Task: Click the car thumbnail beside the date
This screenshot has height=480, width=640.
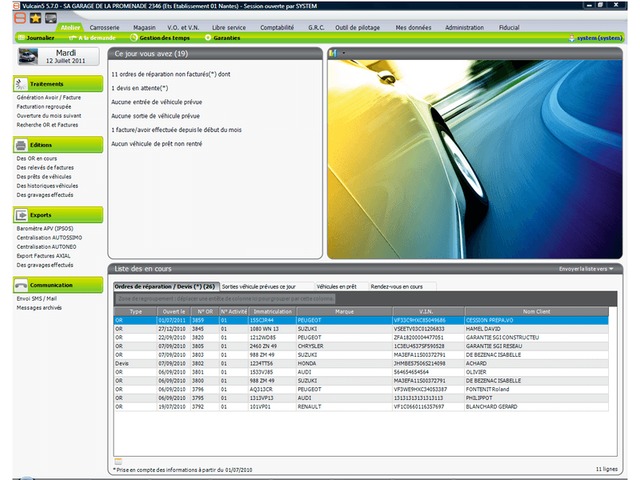Action: 28,56
